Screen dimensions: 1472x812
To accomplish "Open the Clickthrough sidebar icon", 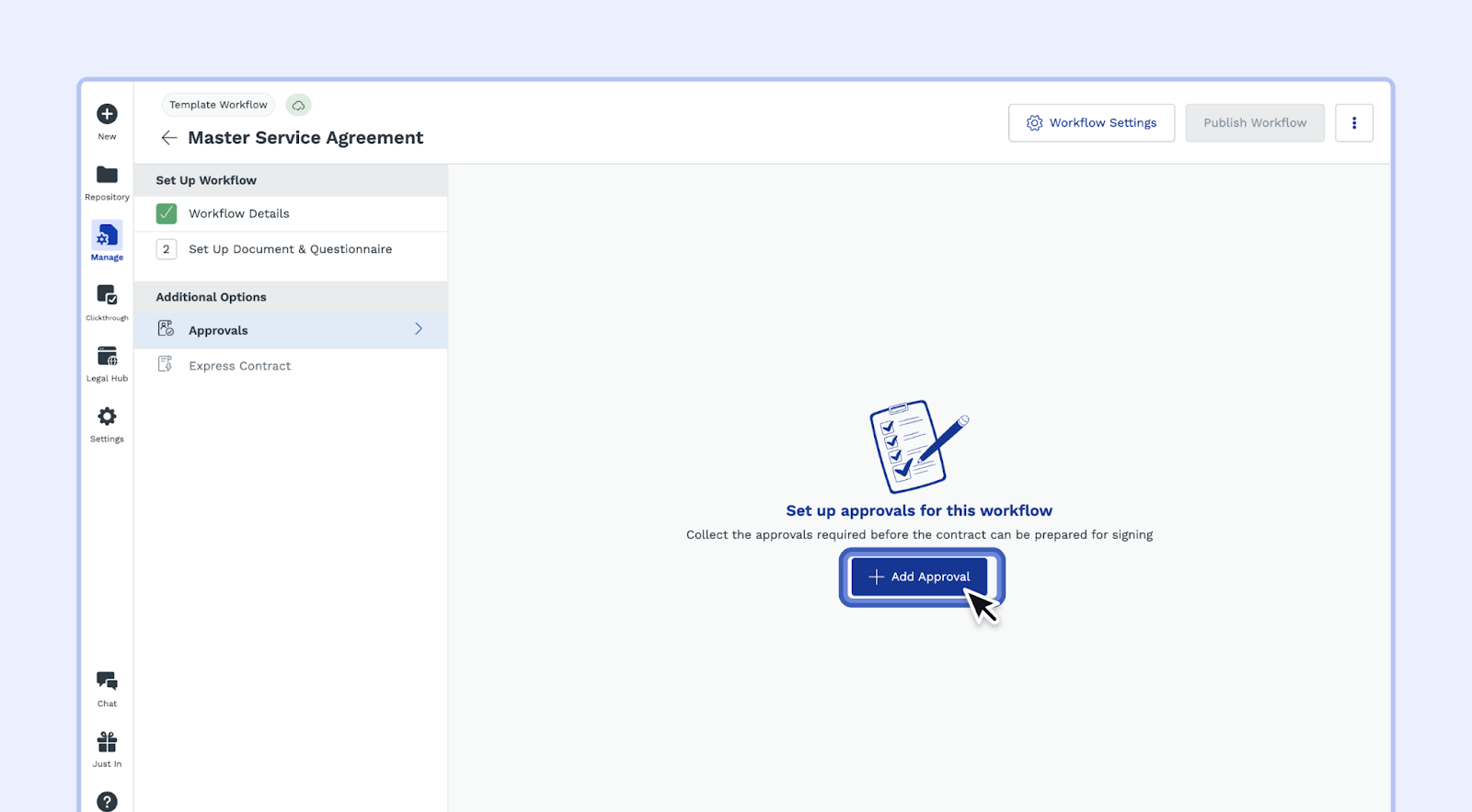I will 107,295.
